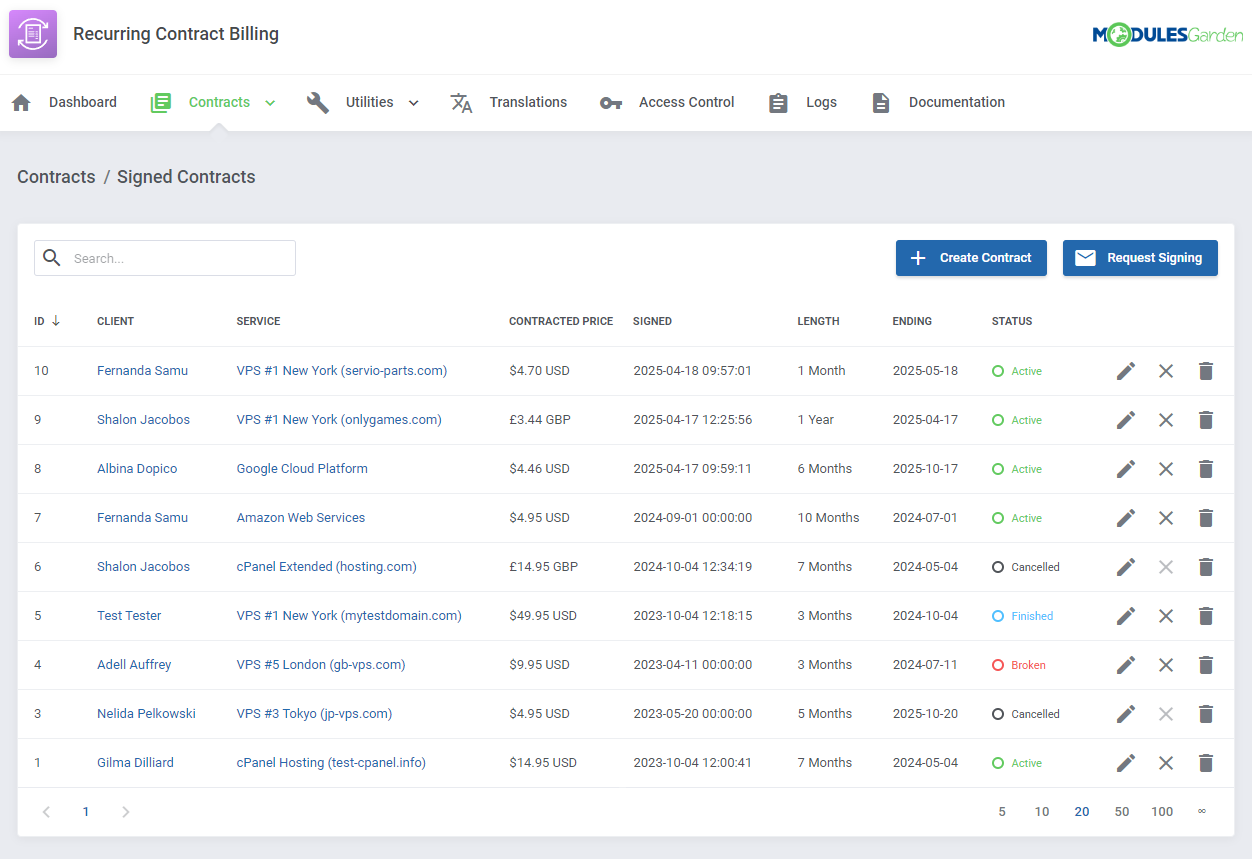The image size is (1252, 859).
Task: Click the document icon next to Documentation
Action: tap(880, 102)
